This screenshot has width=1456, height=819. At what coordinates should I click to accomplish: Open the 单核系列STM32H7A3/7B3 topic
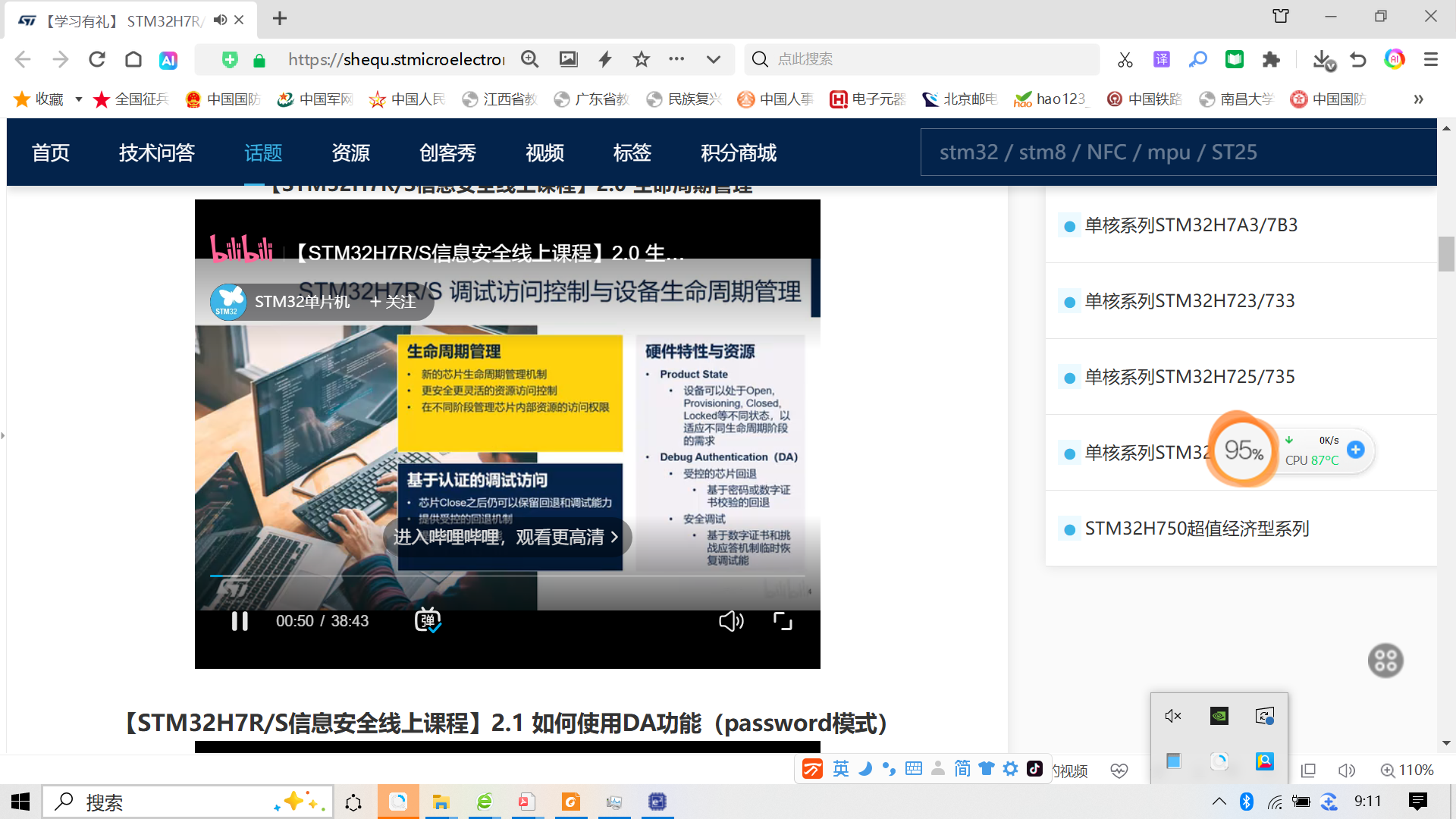(x=1191, y=225)
